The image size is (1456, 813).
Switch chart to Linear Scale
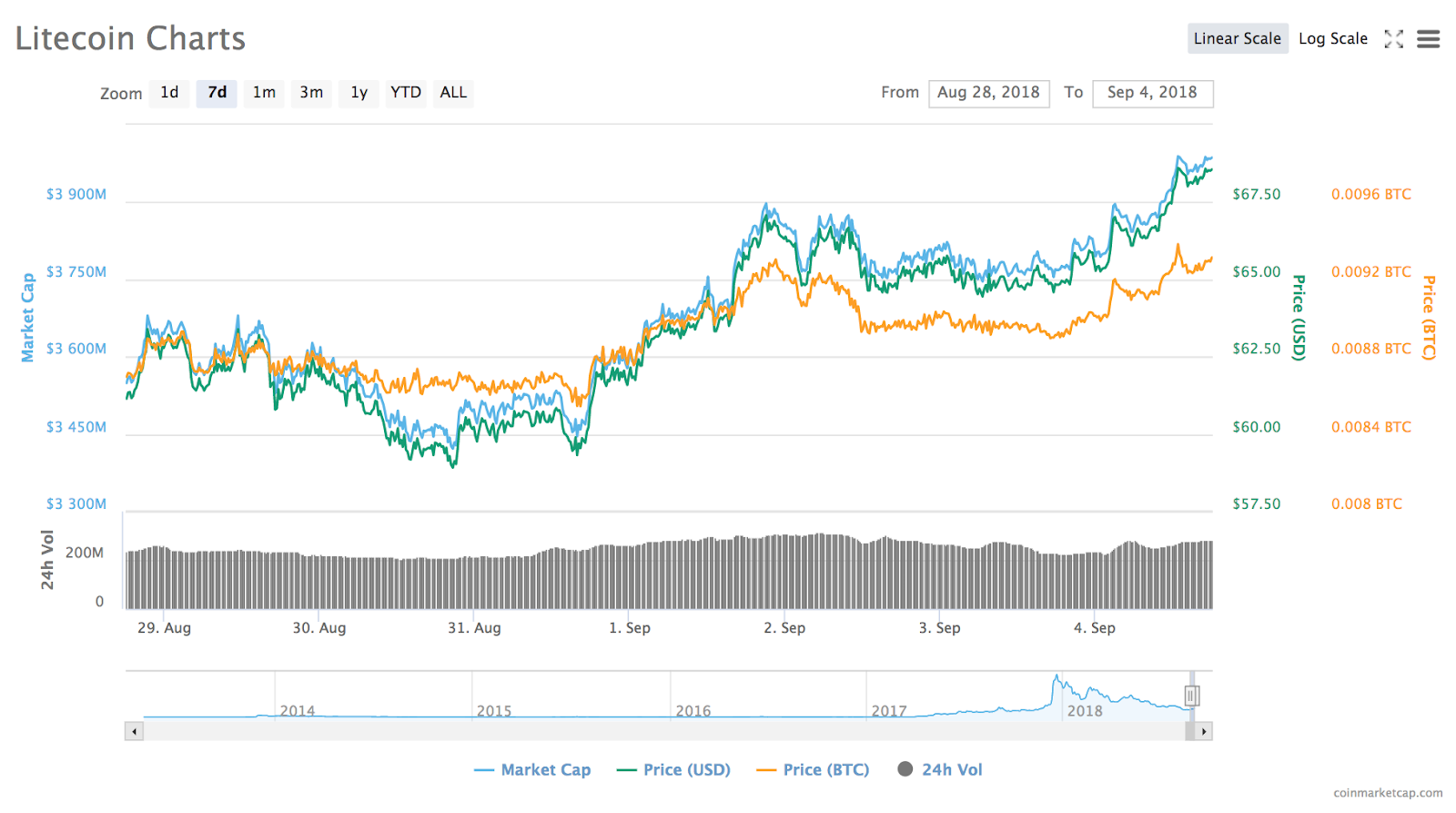[x=1238, y=38]
